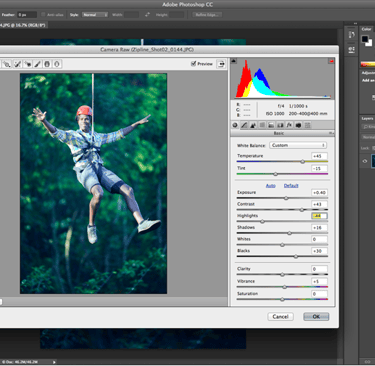Screen dimensions: 375x366
Task: Open the collapsed History panel icon
Action: click(x=351, y=35)
